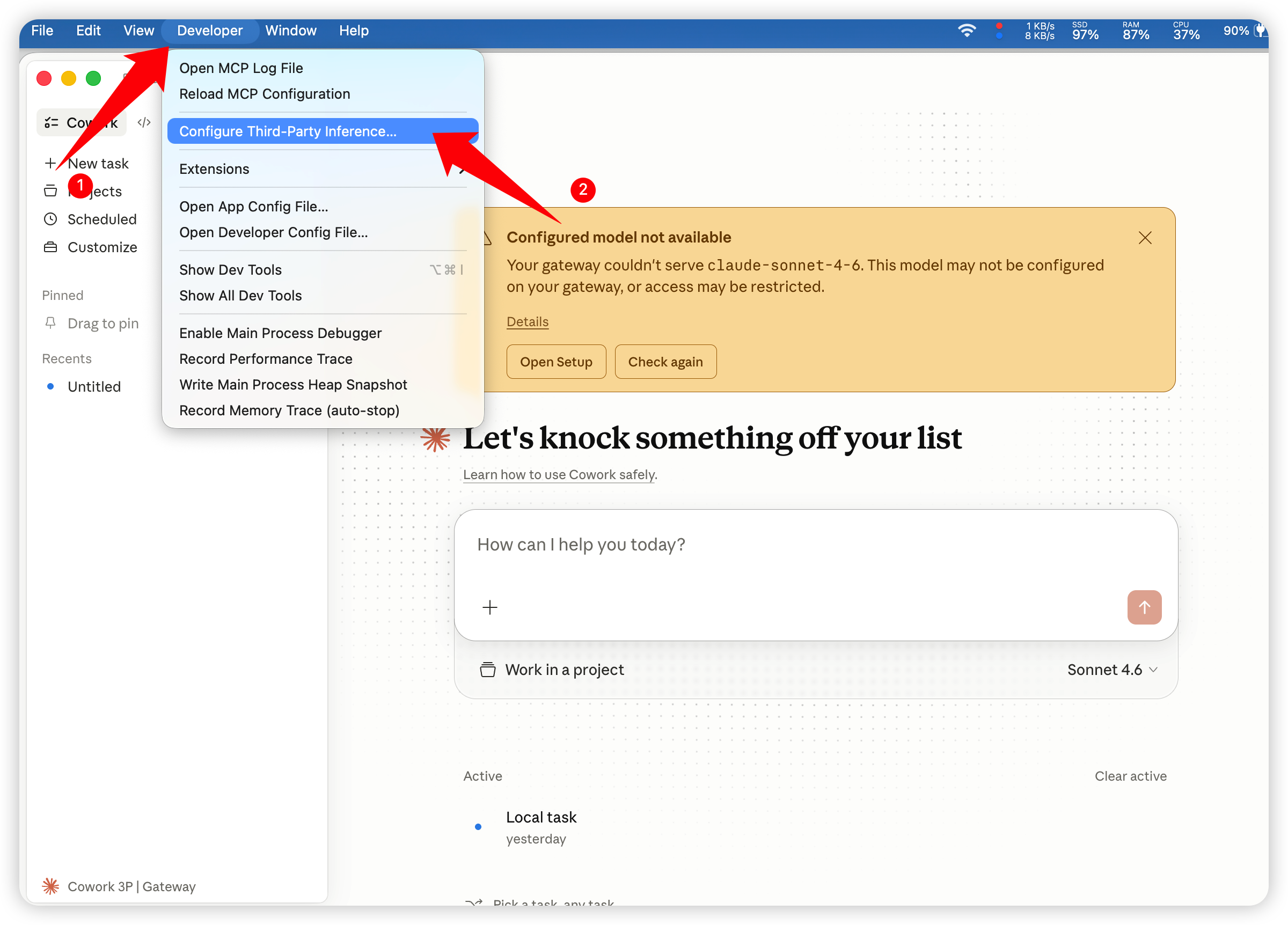This screenshot has height=925, width=1288.
Task: Click the green fullscreen window button
Action: pos(94,78)
